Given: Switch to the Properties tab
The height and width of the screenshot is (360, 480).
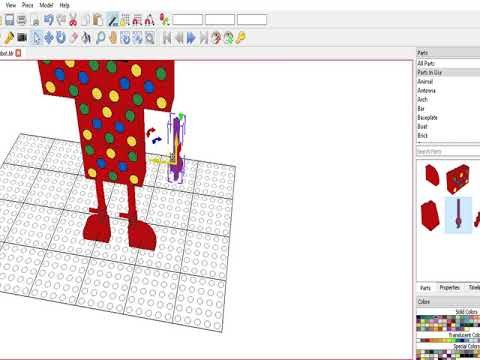Looking at the screenshot, I should pyautogui.click(x=449, y=287).
